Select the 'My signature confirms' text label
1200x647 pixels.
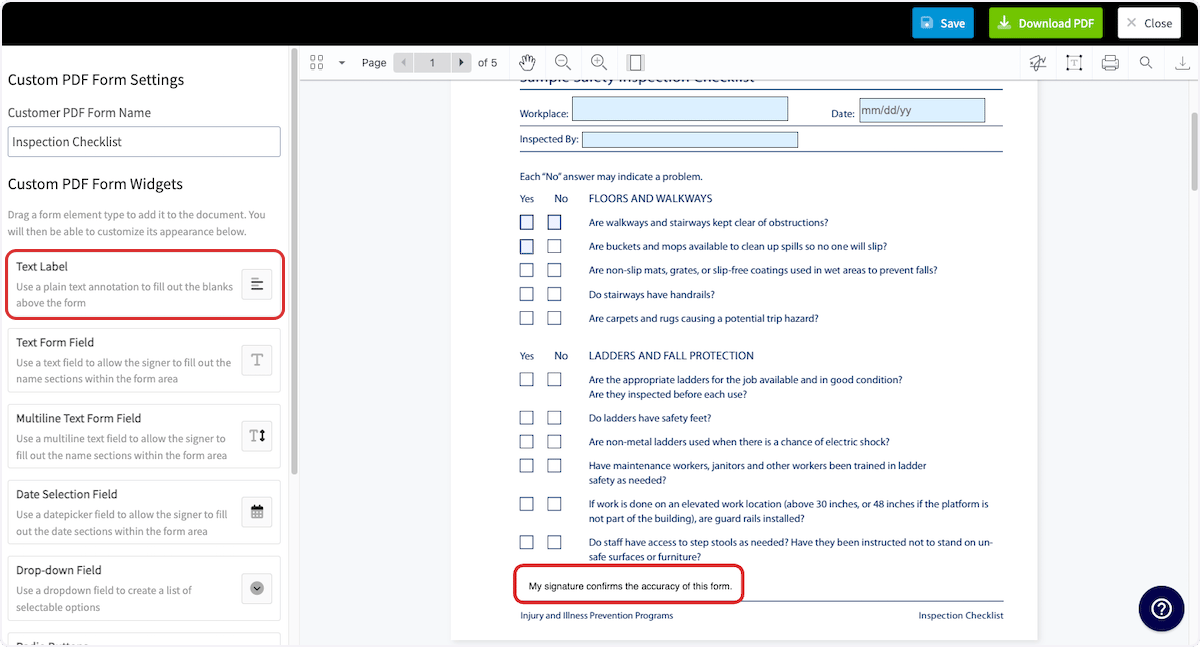click(630, 586)
